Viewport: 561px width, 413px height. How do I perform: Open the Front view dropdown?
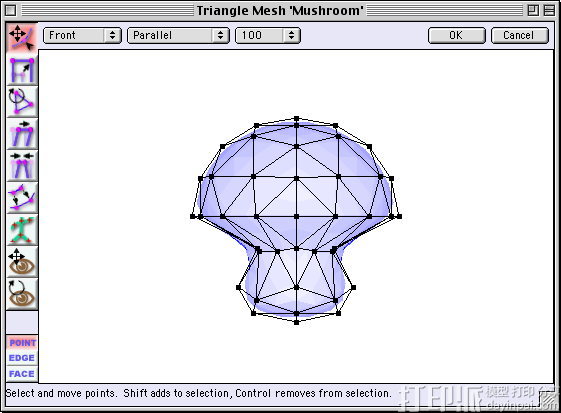[82, 35]
